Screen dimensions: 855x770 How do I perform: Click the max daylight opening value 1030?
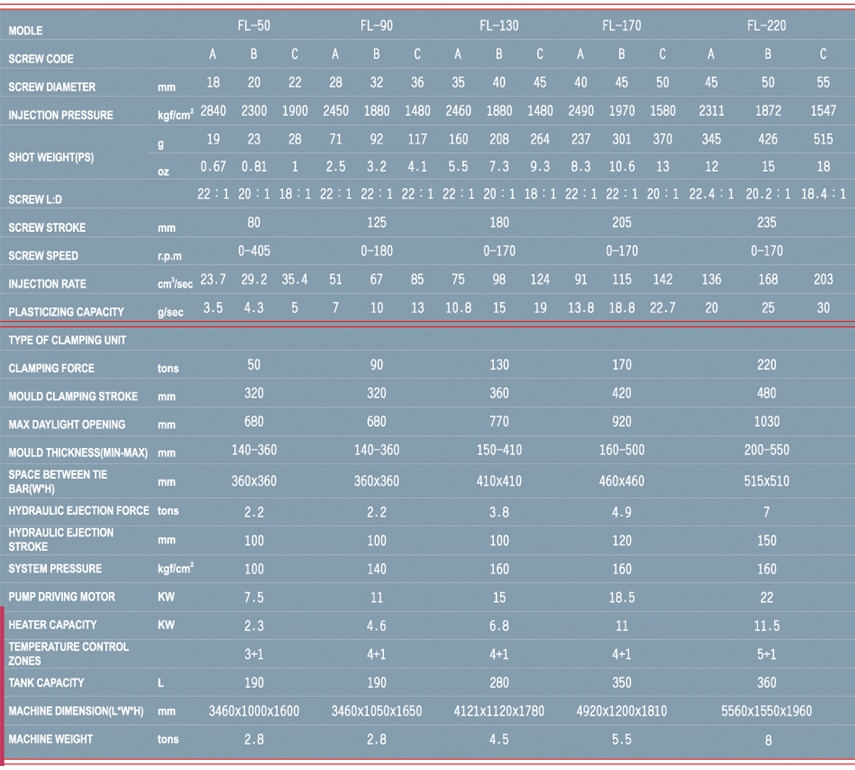[766, 423]
